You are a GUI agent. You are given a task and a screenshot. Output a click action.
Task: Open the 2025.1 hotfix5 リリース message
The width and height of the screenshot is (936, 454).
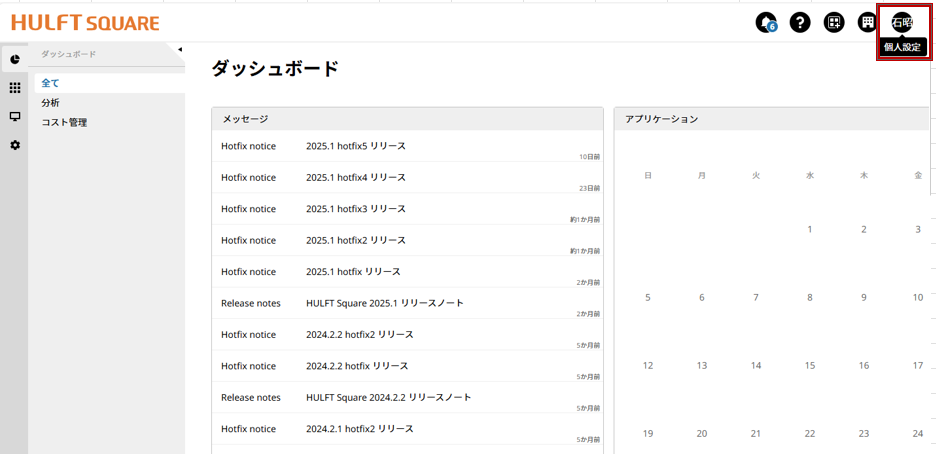355,146
